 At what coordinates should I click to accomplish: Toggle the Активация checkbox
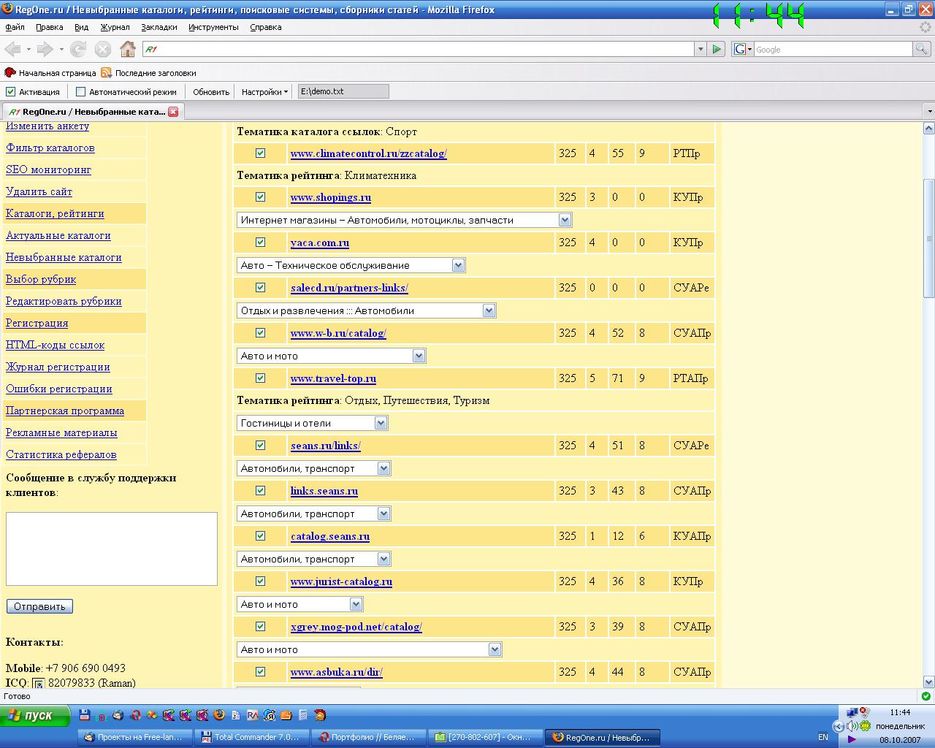[11, 92]
